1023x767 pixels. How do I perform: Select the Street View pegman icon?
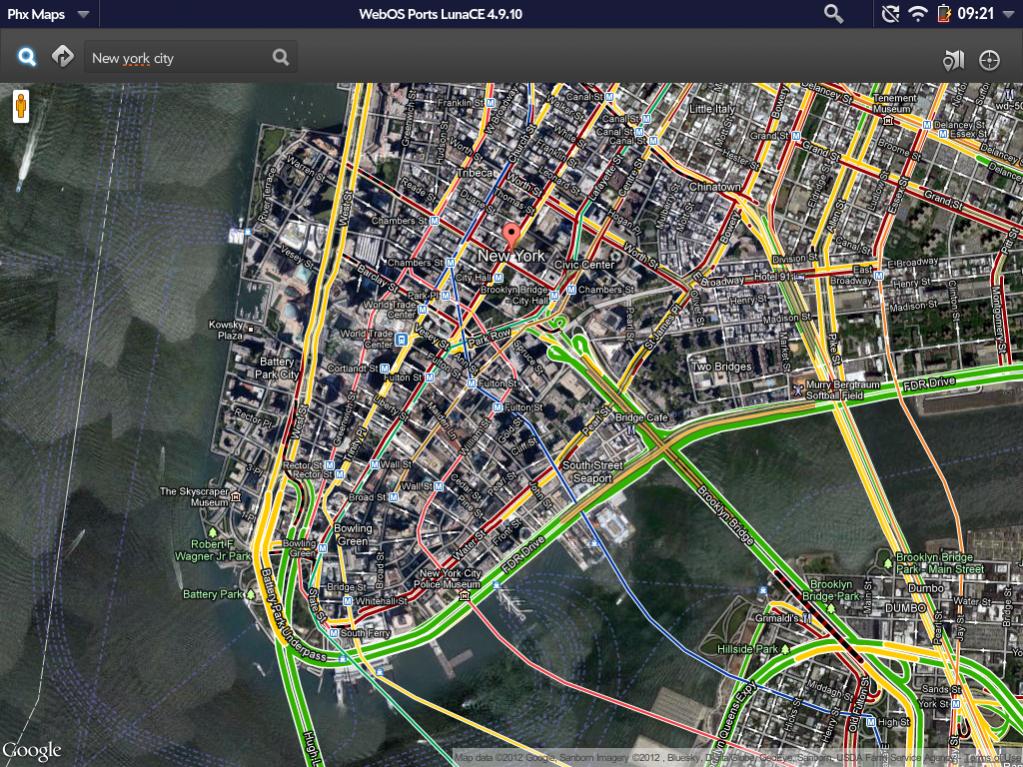(20, 105)
